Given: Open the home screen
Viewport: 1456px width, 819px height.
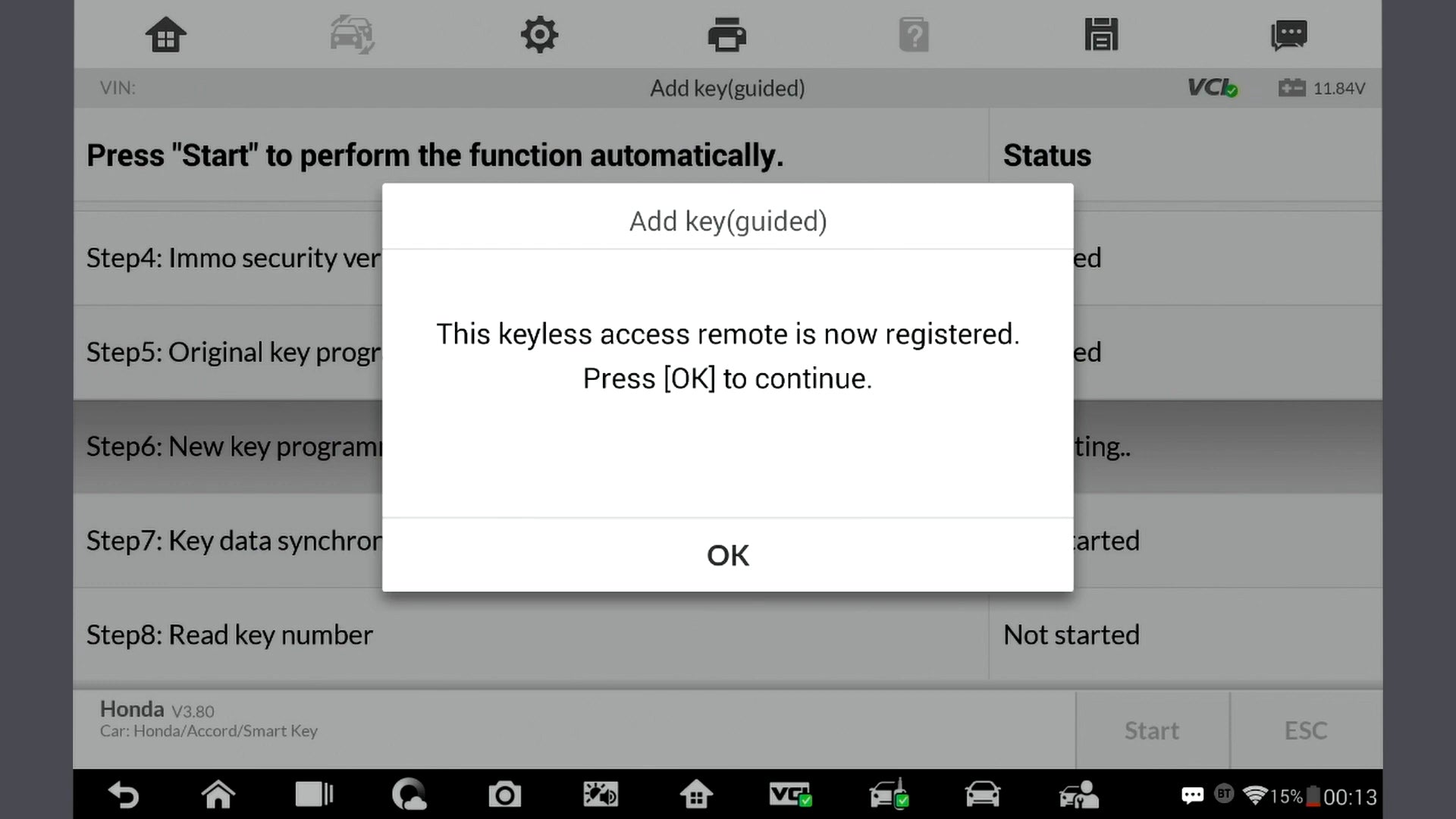Looking at the screenshot, I should pyautogui.click(x=165, y=34).
